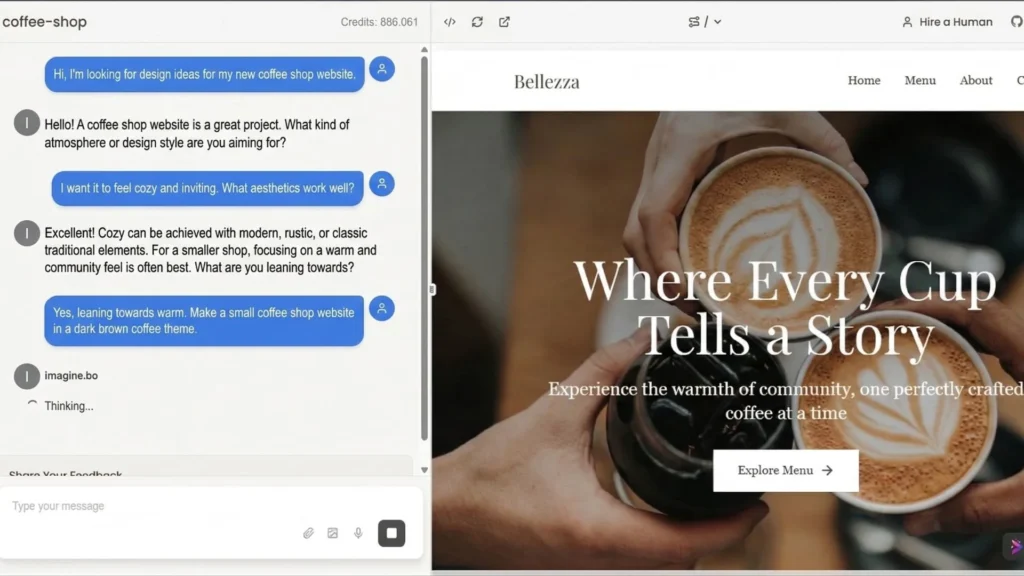Click inside the Type your message field
This screenshot has width=1024, height=576.
150,506
